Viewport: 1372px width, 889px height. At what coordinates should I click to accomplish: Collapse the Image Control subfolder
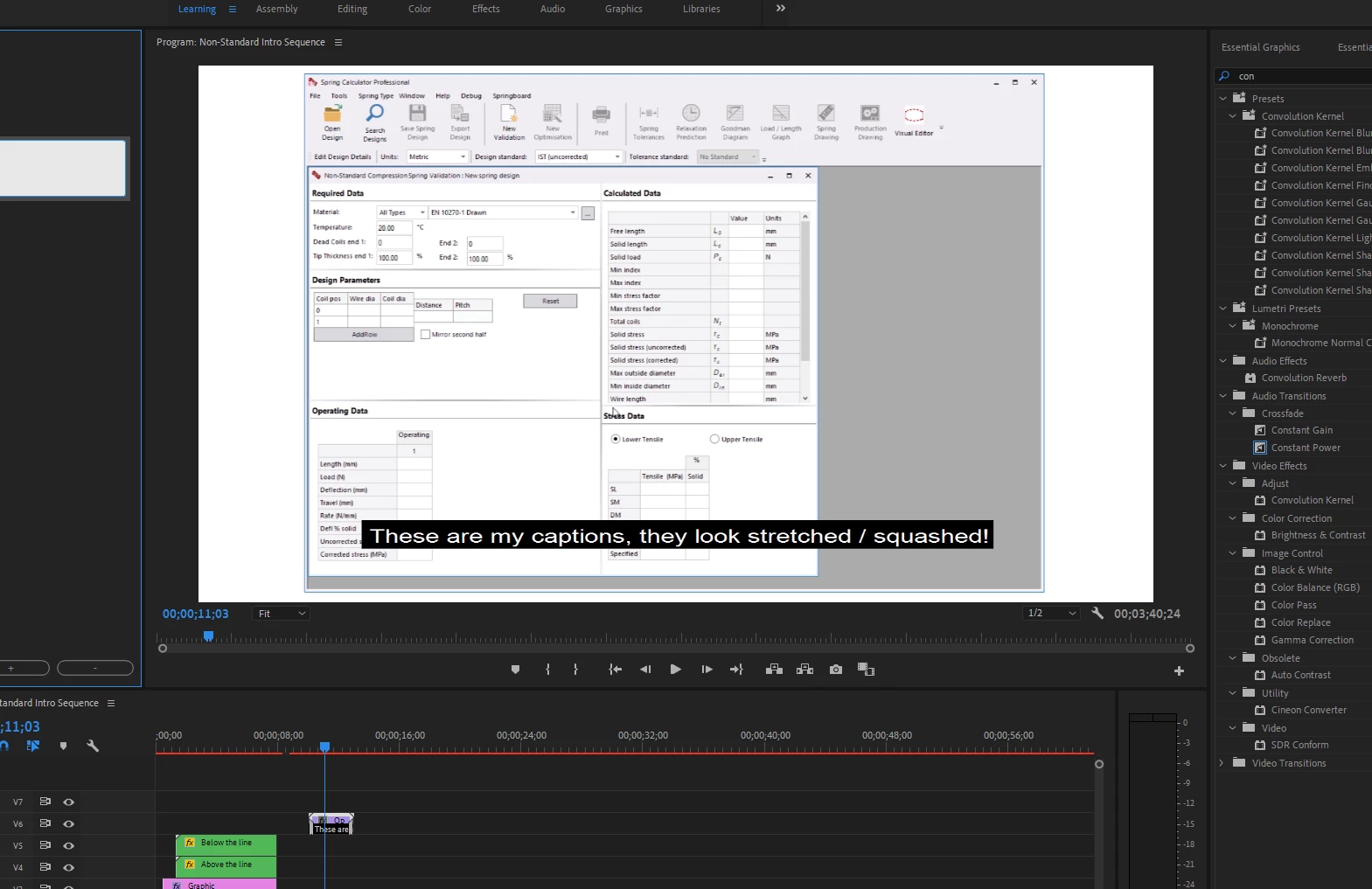pos(1233,553)
